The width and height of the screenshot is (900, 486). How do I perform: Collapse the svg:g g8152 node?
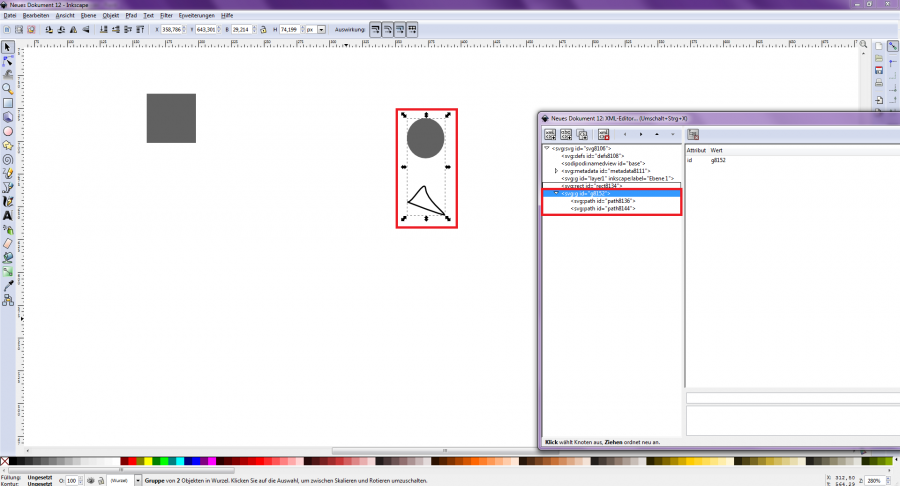pos(556,193)
